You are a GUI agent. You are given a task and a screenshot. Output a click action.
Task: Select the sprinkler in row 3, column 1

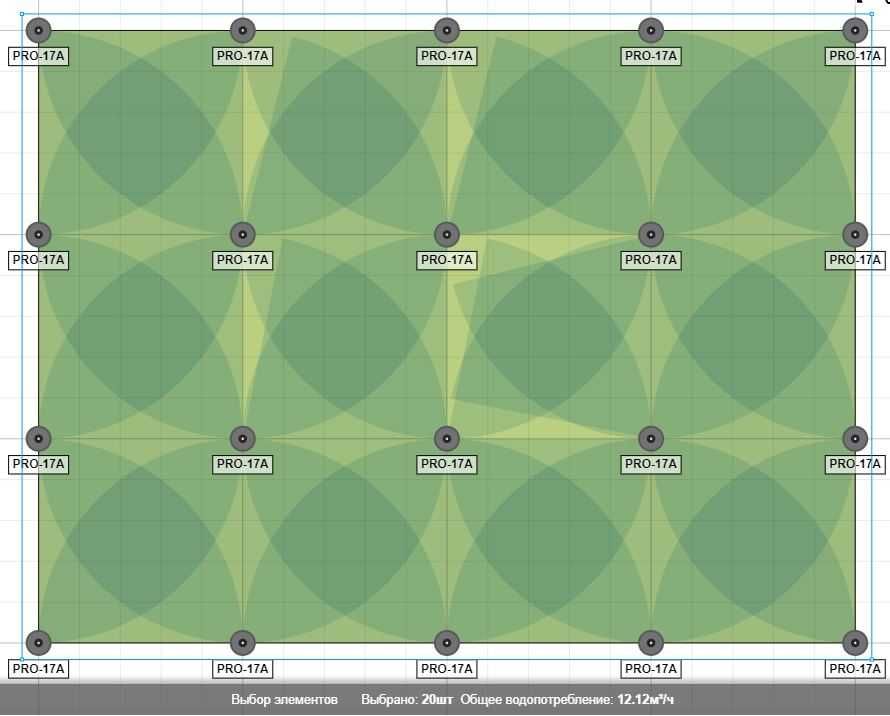39,438
